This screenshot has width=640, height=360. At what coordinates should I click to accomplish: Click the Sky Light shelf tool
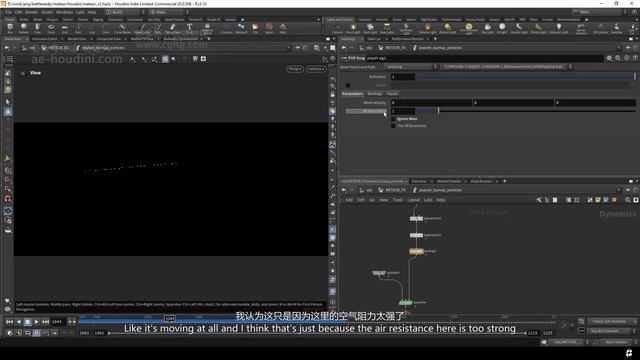(x=487, y=28)
